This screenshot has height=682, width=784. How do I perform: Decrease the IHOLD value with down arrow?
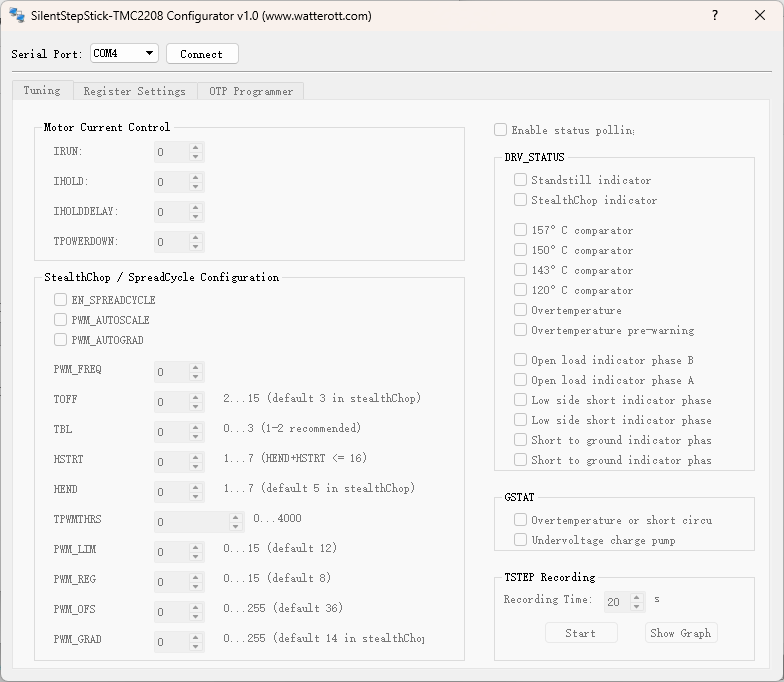(196, 186)
